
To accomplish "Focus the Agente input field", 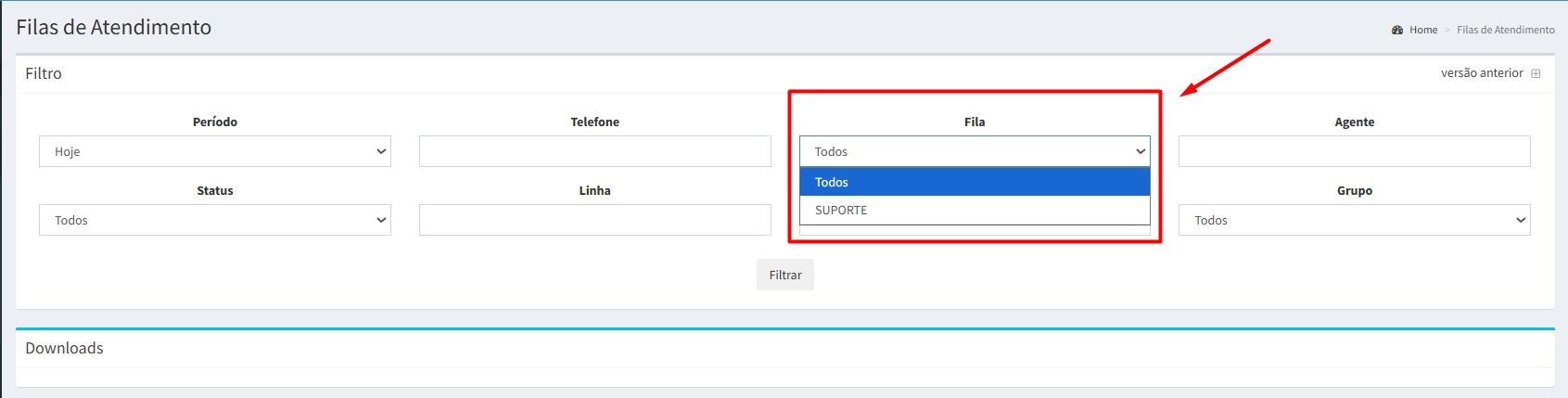I will tap(1354, 151).
